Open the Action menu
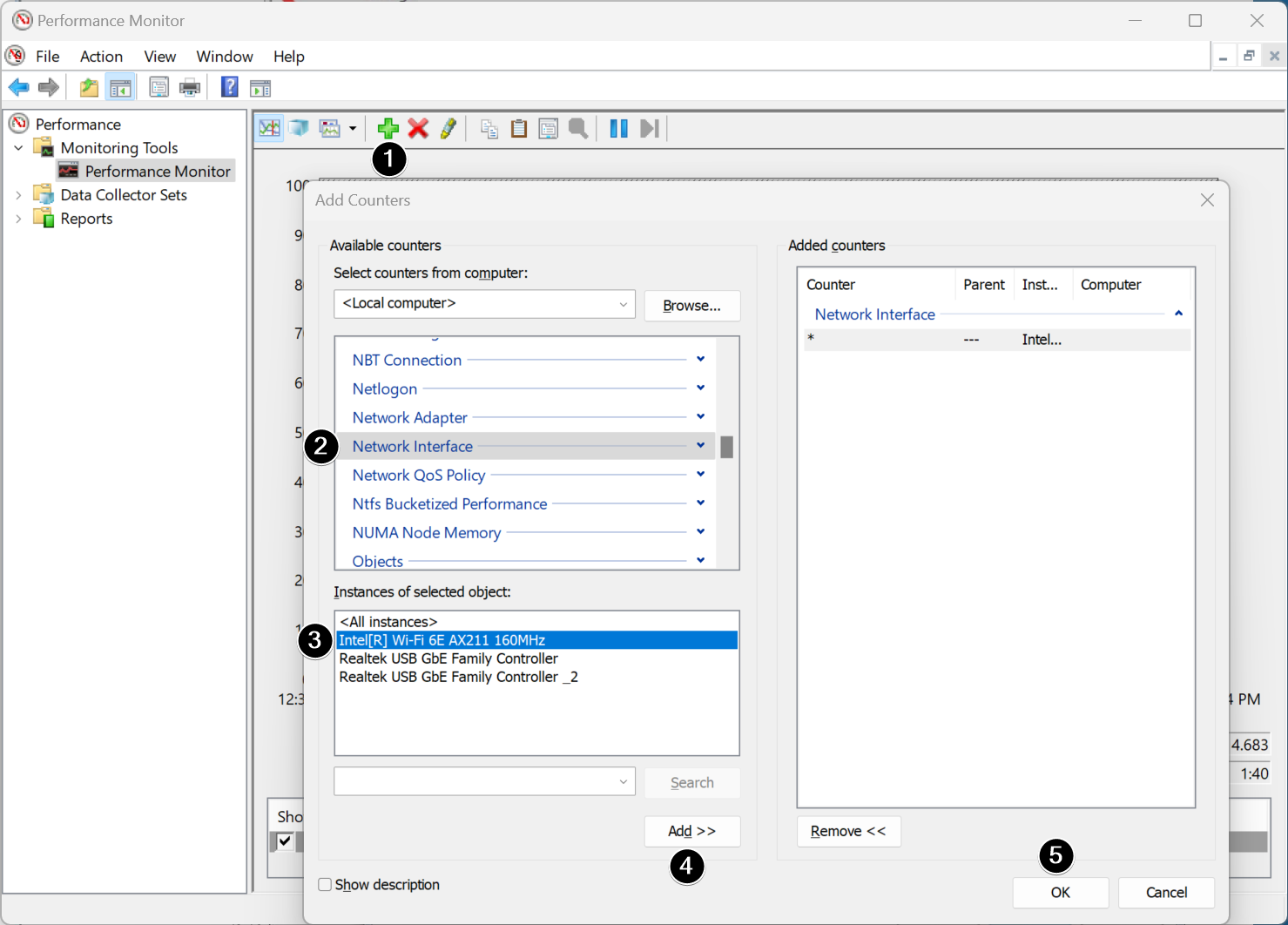This screenshot has height=925, width=1288. click(101, 57)
